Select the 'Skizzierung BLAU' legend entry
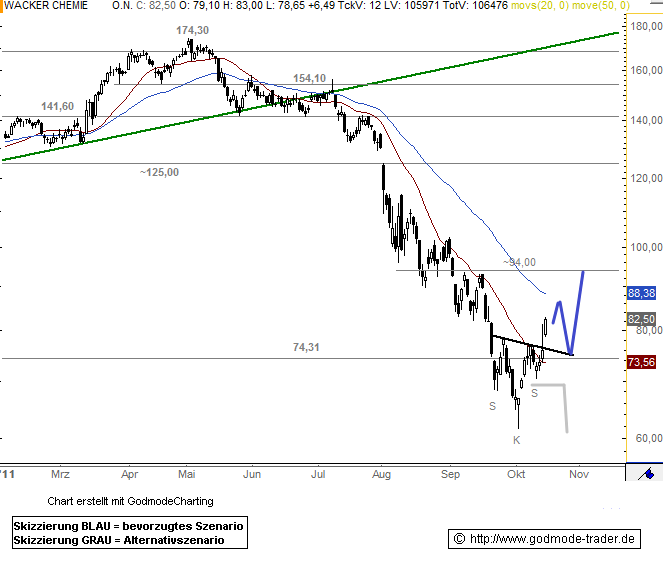 128,525
